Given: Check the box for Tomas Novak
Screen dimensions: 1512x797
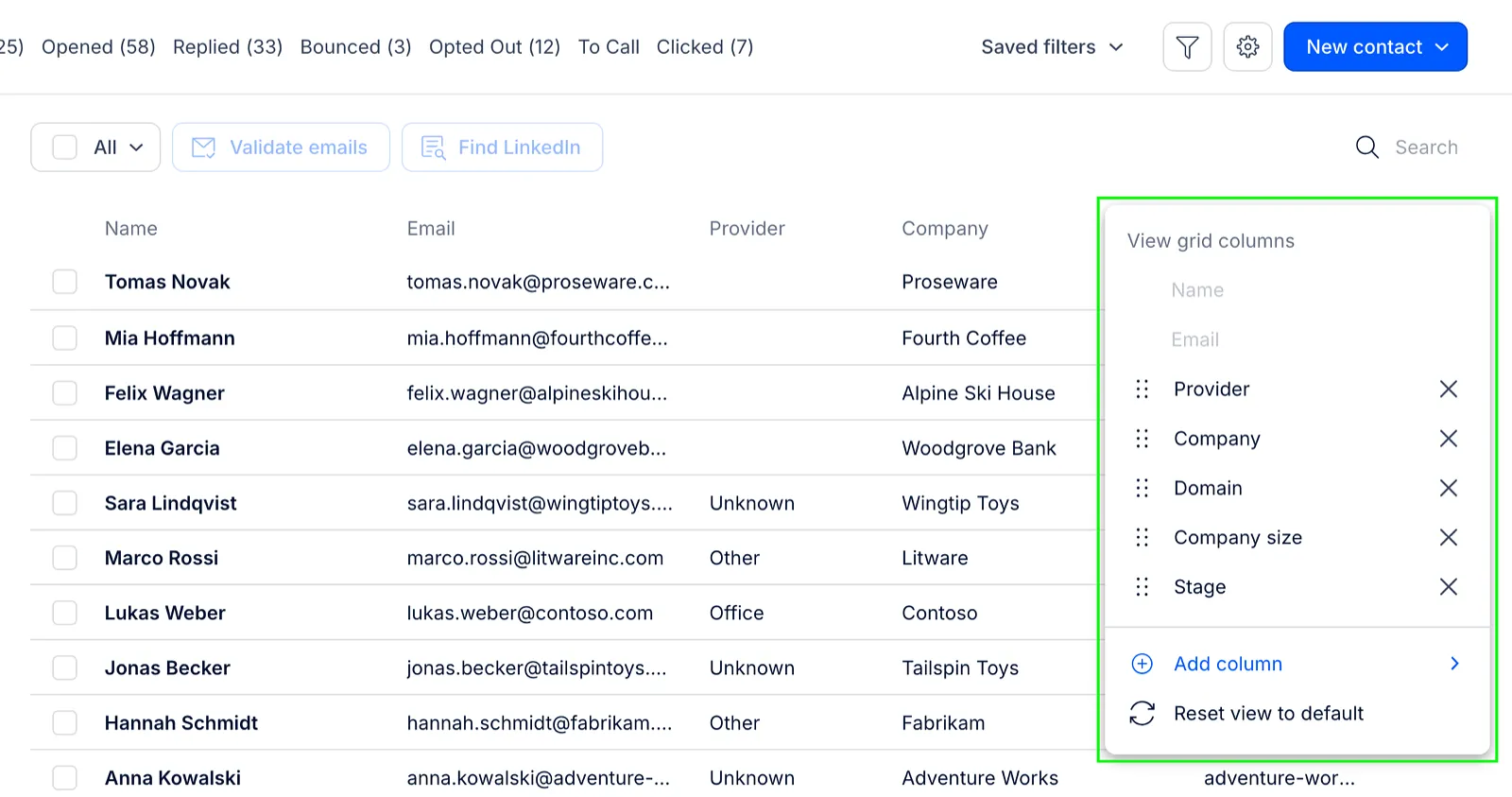Looking at the screenshot, I should [64, 282].
